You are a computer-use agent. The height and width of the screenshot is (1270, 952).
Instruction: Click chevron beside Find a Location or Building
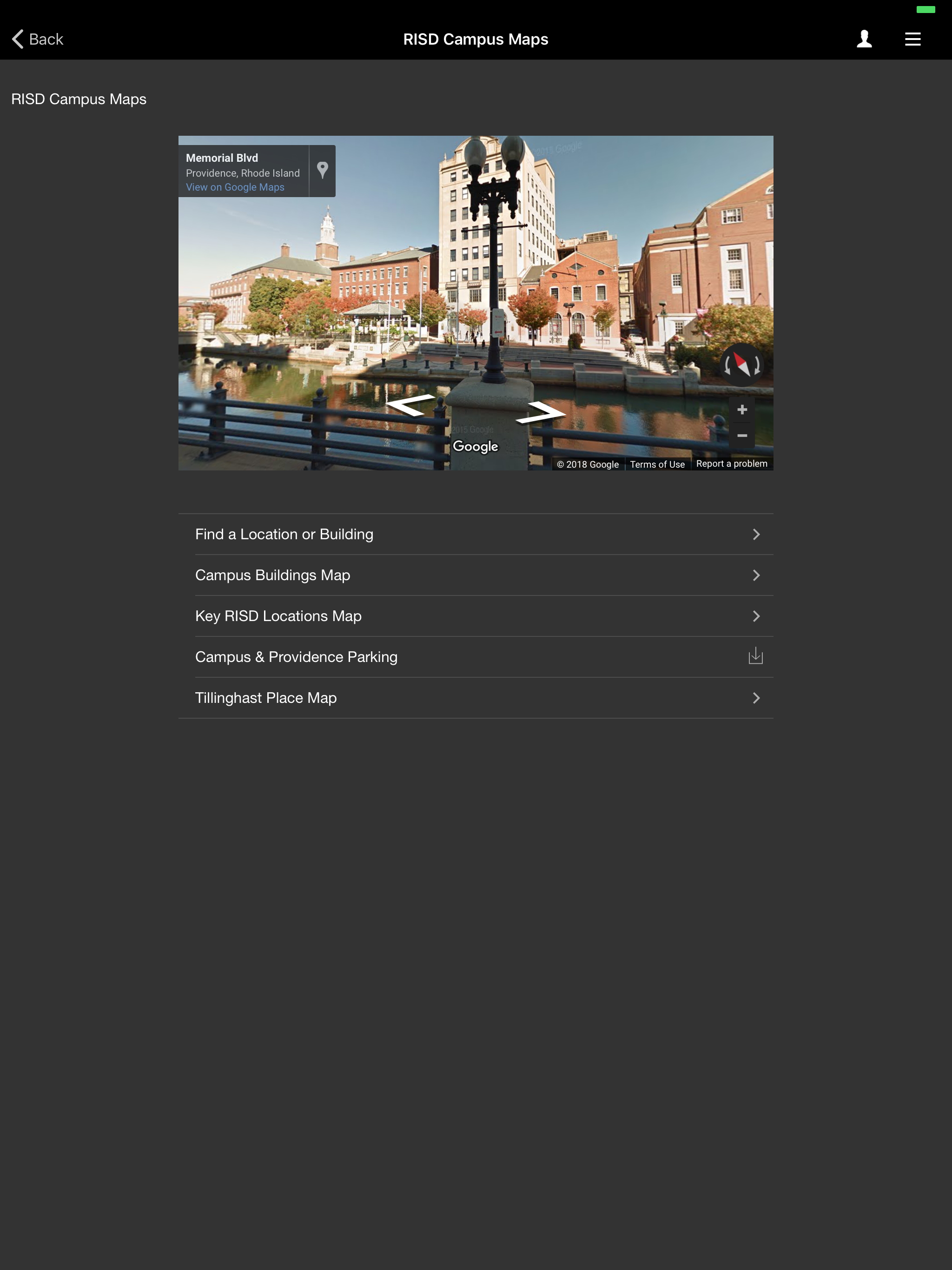pos(756,534)
